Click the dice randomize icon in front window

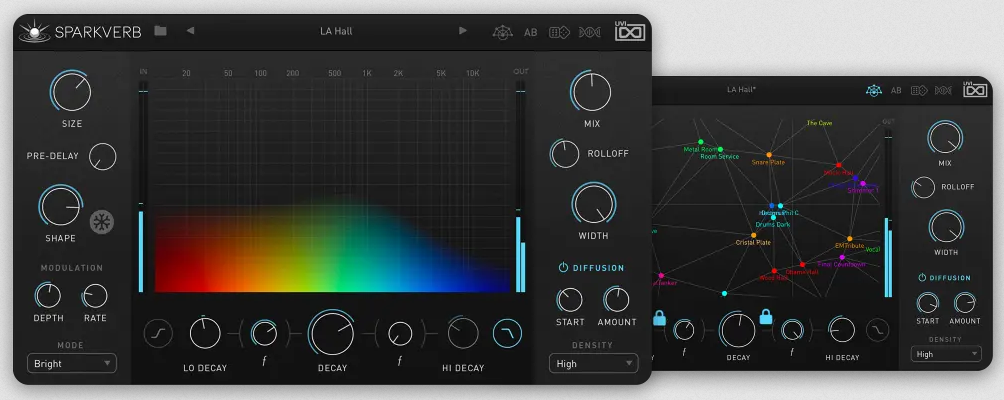tap(560, 32)
